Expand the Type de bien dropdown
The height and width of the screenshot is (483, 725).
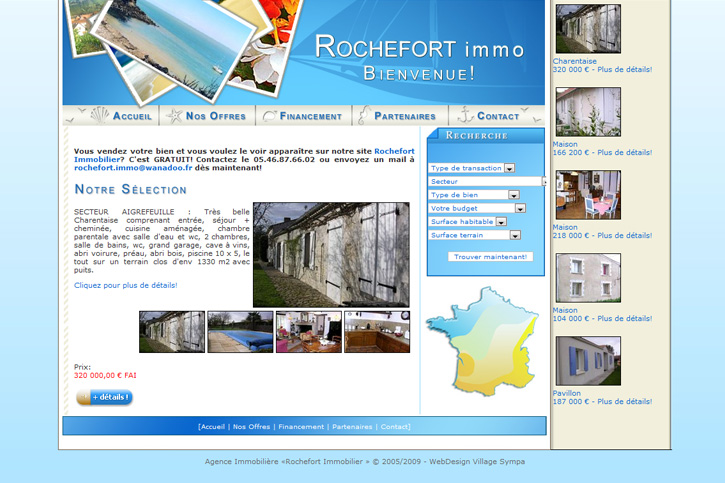(x=514, y=195)
